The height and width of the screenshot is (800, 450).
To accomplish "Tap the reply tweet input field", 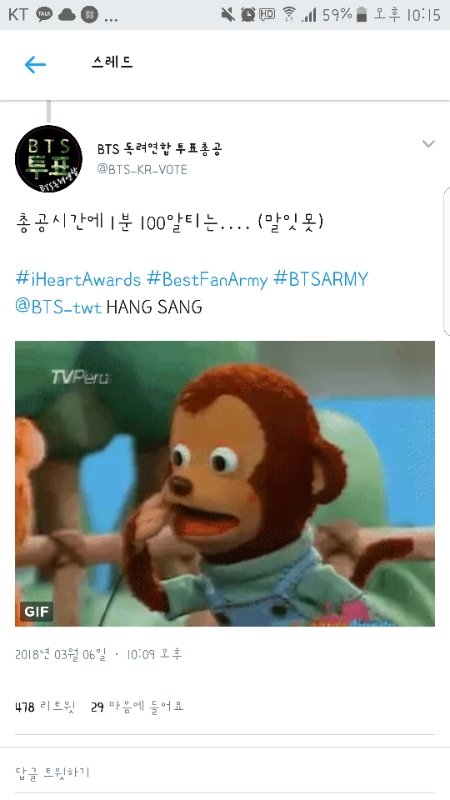I will point(225,772).
